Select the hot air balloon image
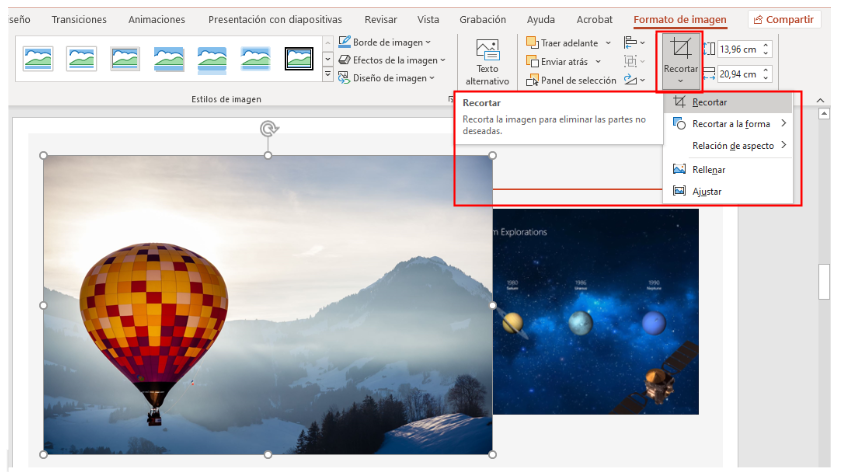 point(267,305)
